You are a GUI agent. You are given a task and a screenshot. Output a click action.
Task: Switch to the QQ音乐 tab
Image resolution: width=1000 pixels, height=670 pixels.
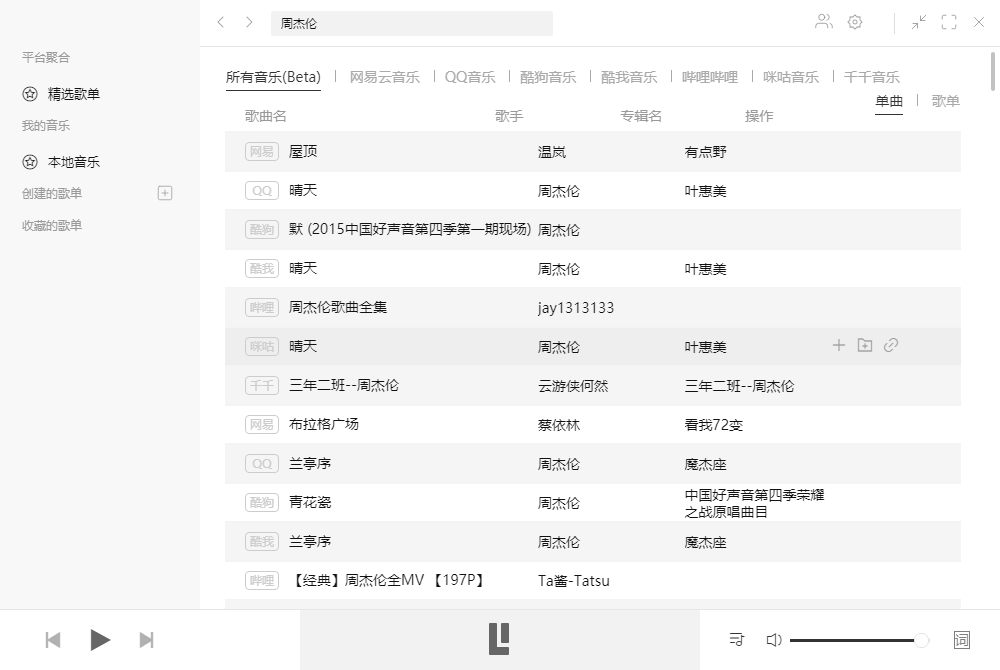(470, 76)
